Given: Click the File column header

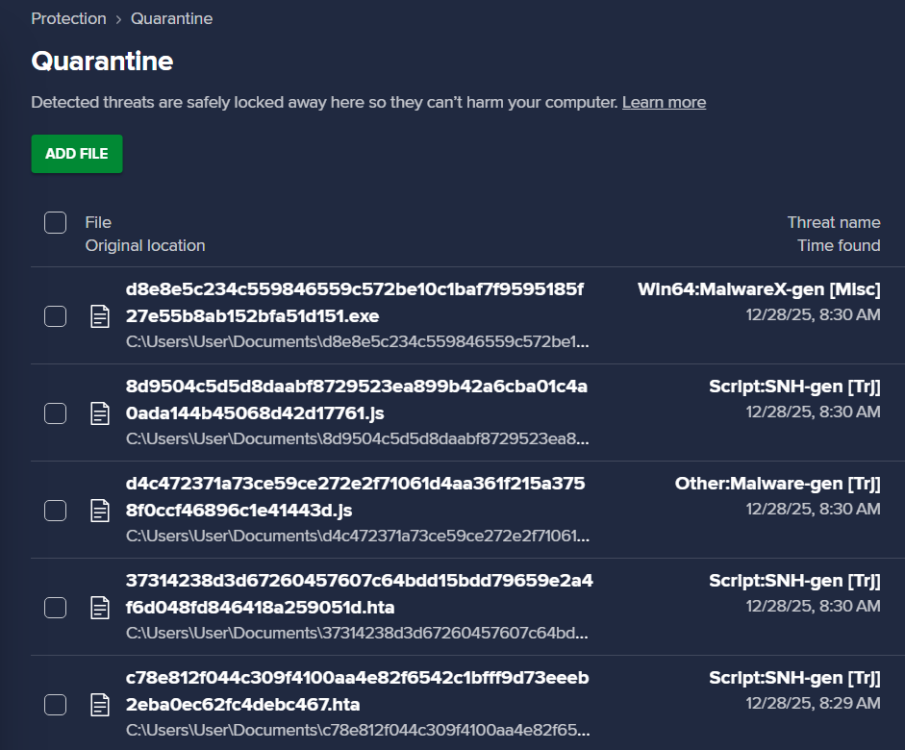Looking at the screenshot, I should pos(98,222).
